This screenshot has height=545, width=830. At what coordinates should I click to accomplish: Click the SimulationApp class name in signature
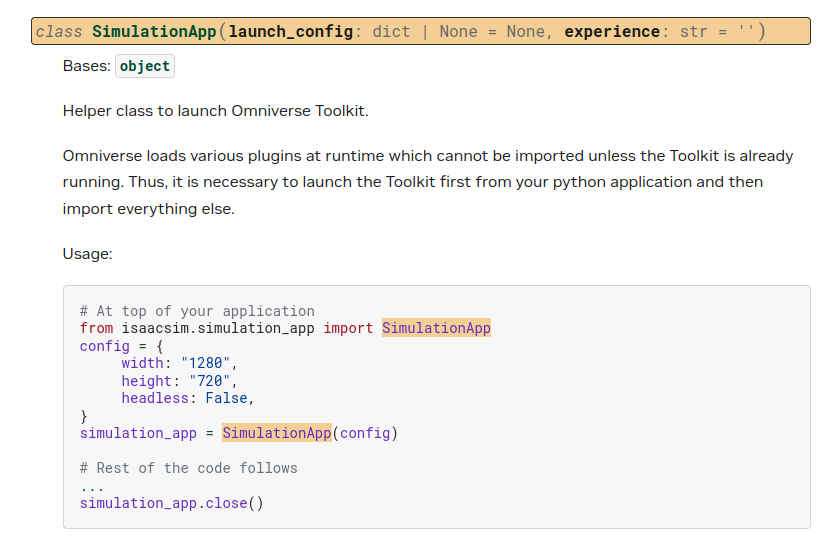pos(154,31)
